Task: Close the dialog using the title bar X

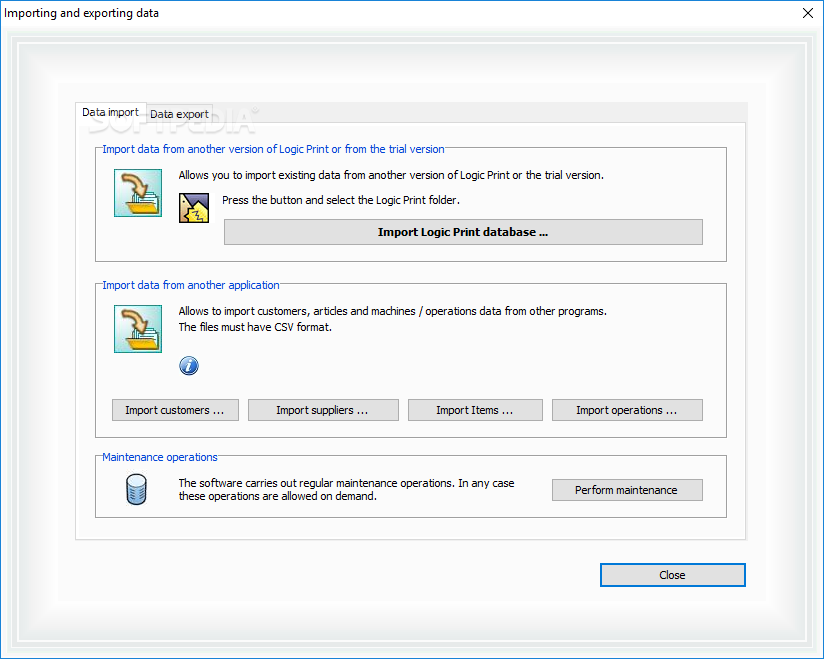Action: click(808, 13)
